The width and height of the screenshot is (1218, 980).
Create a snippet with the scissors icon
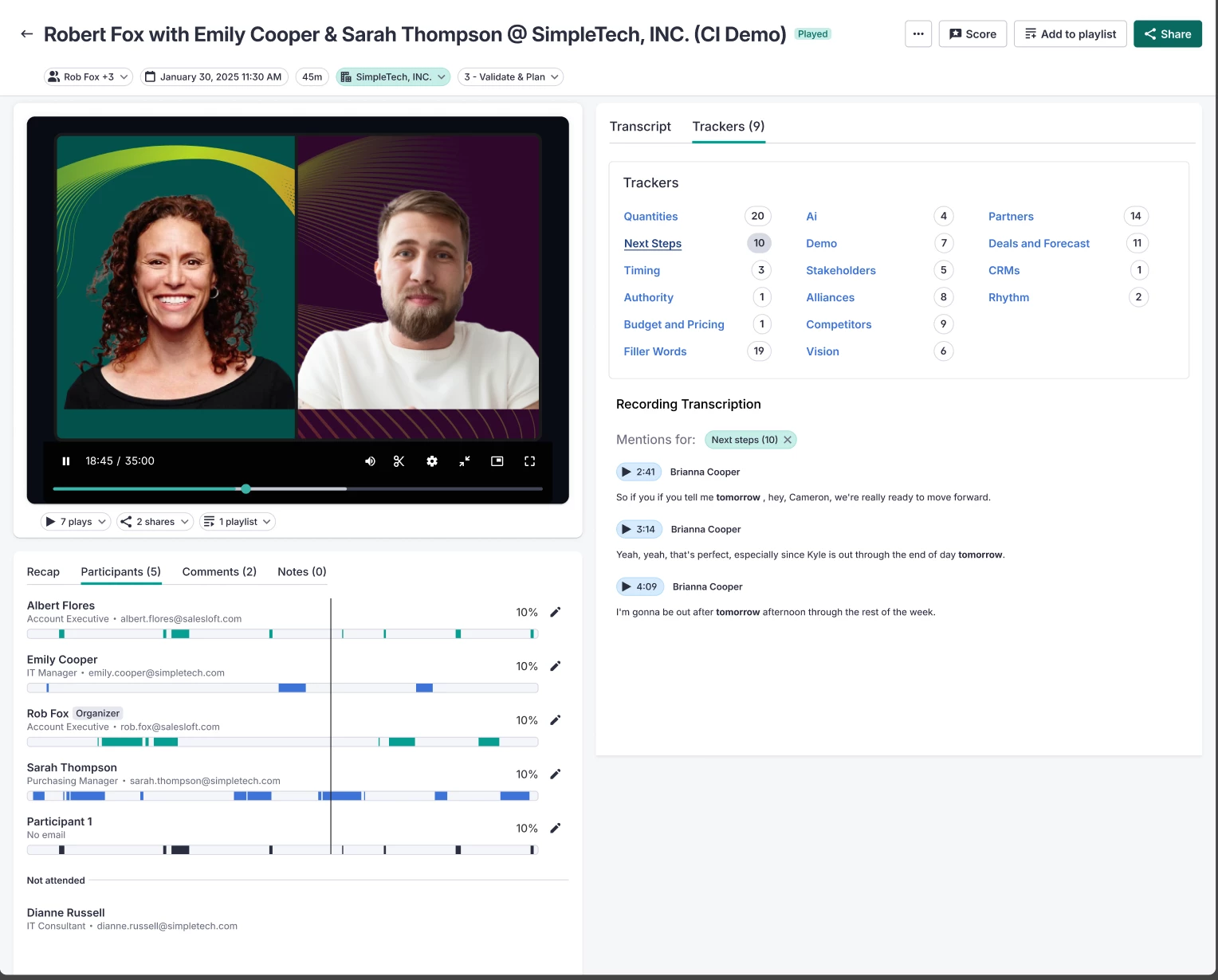[399, 461]
